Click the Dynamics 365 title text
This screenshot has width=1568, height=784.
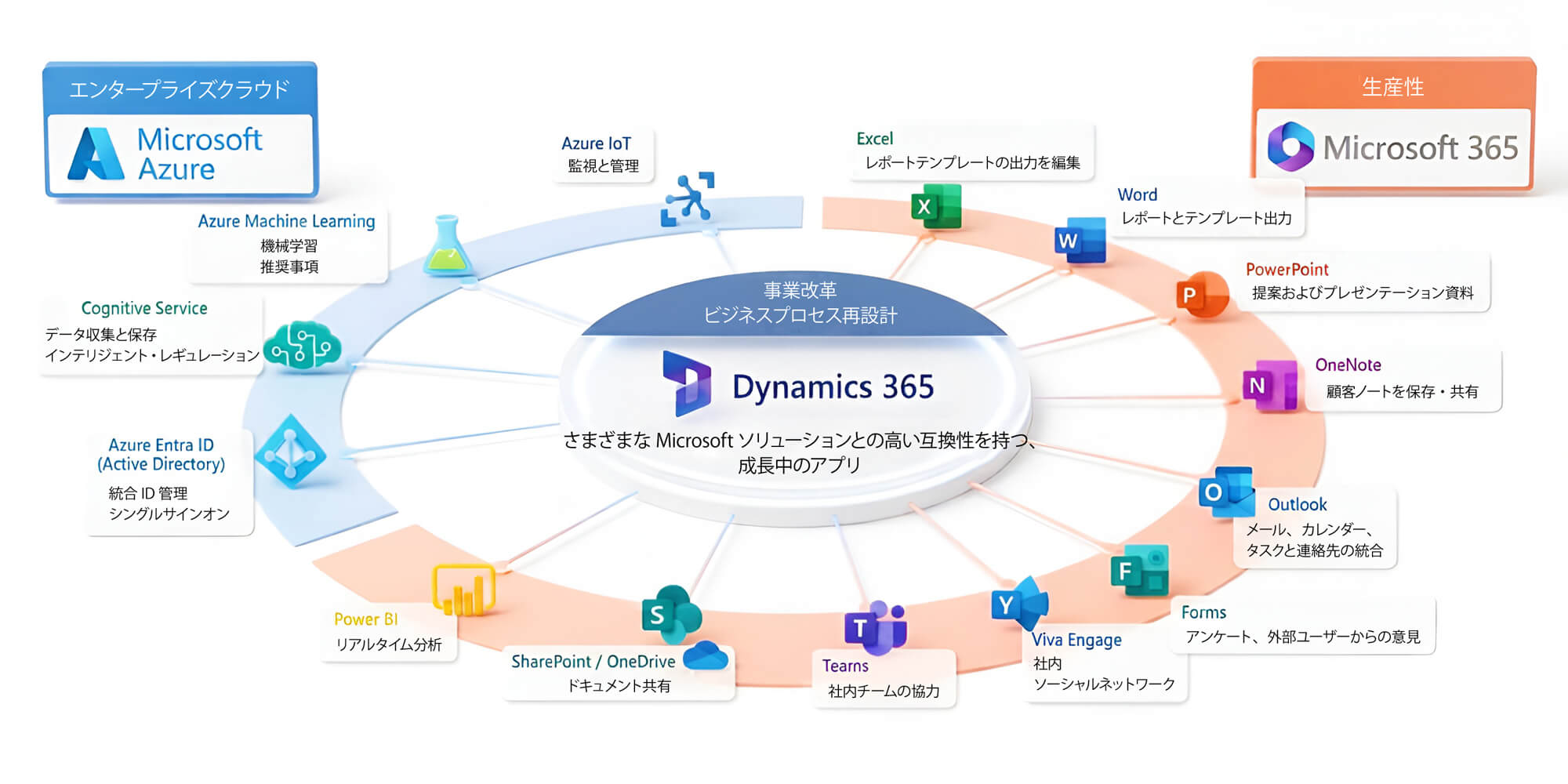(x=833, y=387)
